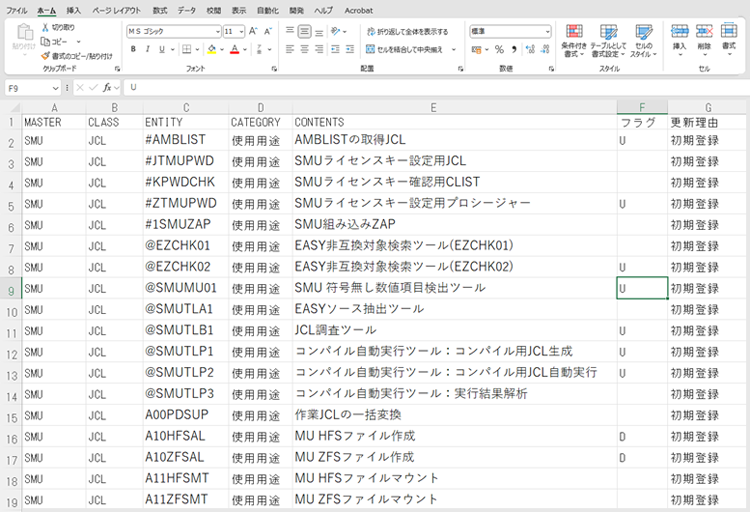Increase font size with large A icon

254,31
